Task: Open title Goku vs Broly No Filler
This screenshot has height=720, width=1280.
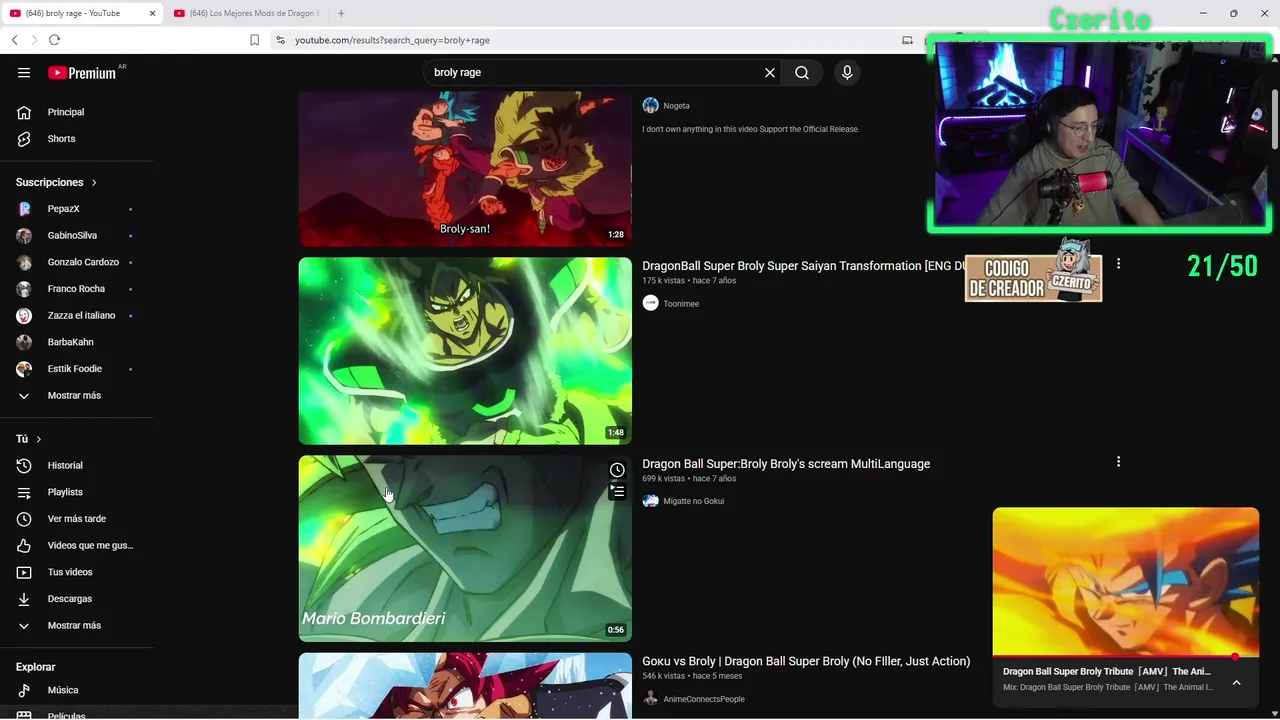Action: (x=806, y=661)
